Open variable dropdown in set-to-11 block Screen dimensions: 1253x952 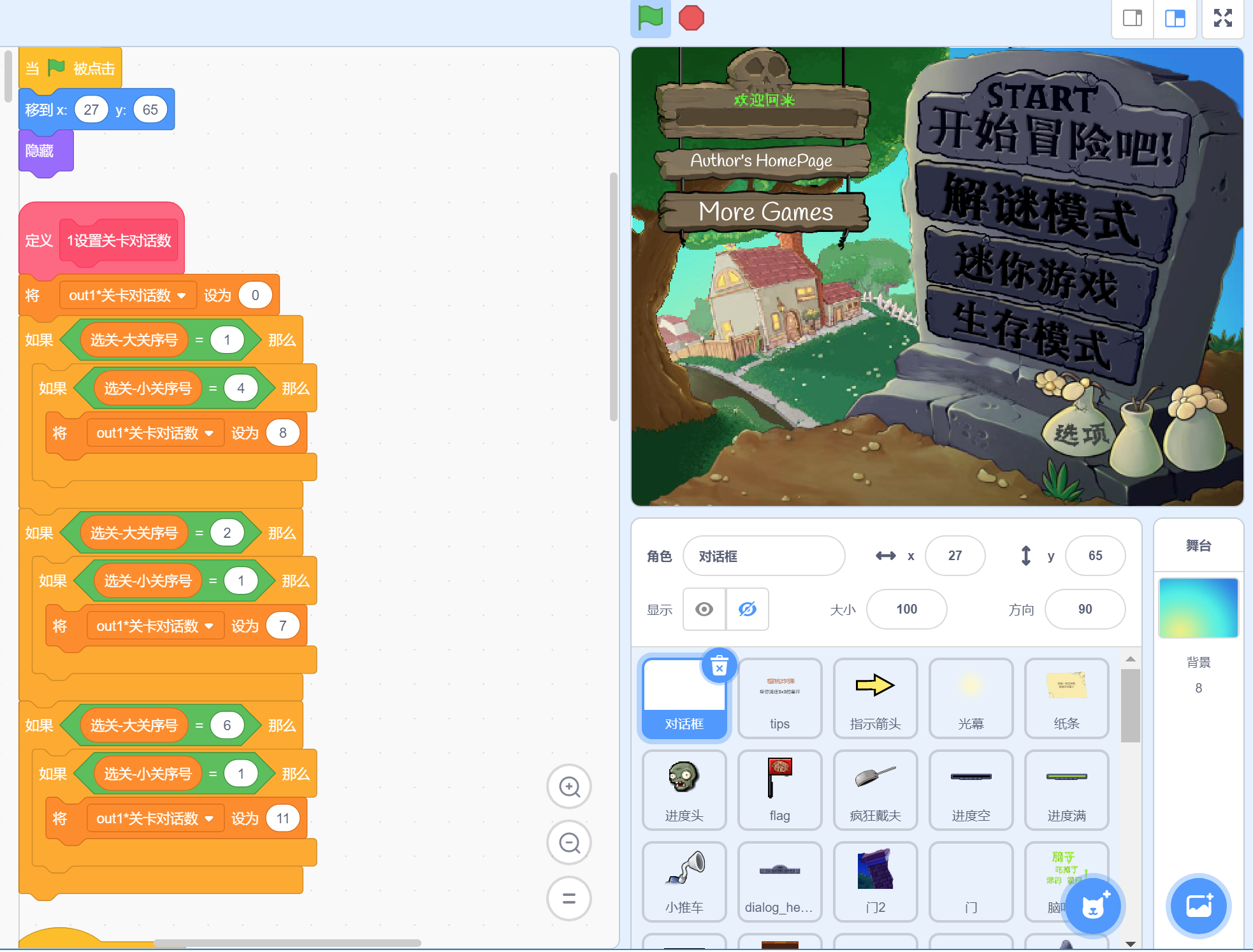click(x=155, y=819)
